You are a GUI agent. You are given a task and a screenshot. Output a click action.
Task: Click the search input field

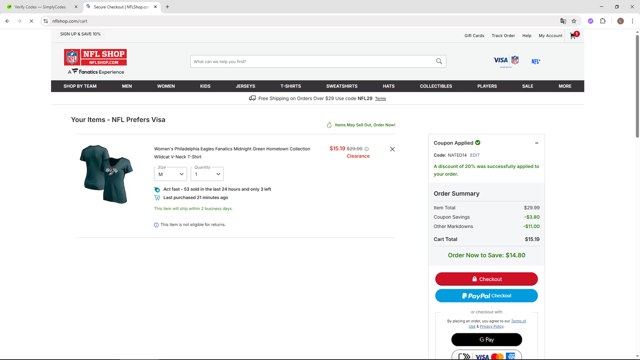pyautogui.click(x=312, y=62)
